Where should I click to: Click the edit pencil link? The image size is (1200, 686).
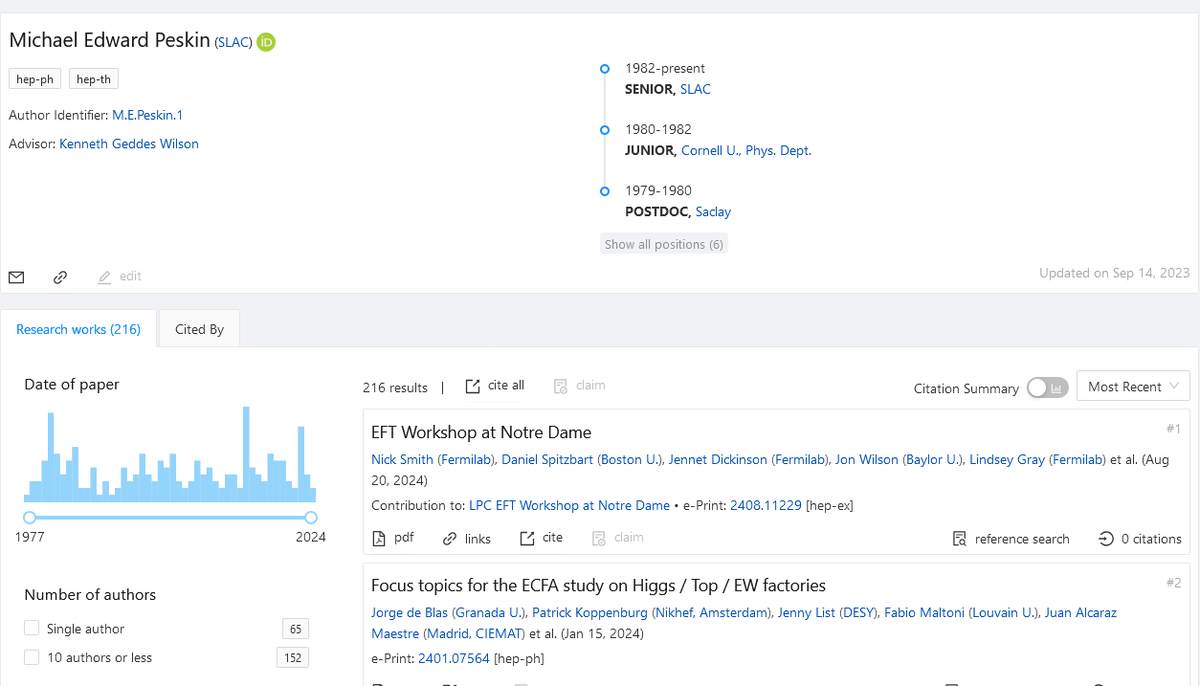tap(120, 276)
